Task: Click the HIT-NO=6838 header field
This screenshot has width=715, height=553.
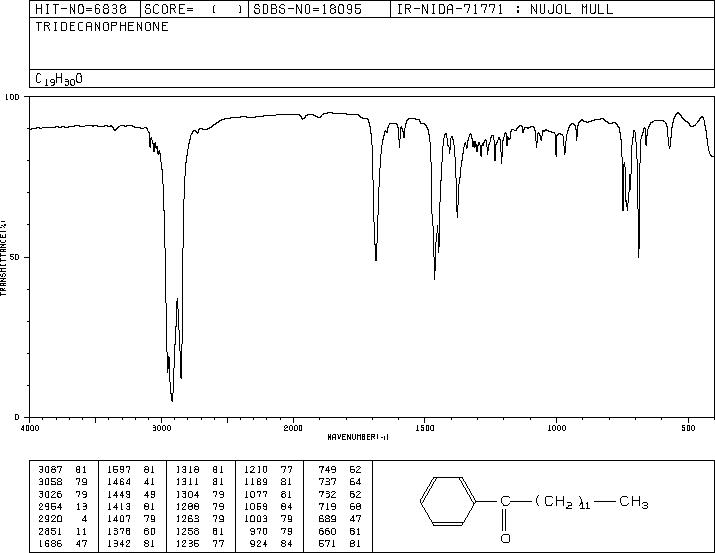Action: [81, 9]
